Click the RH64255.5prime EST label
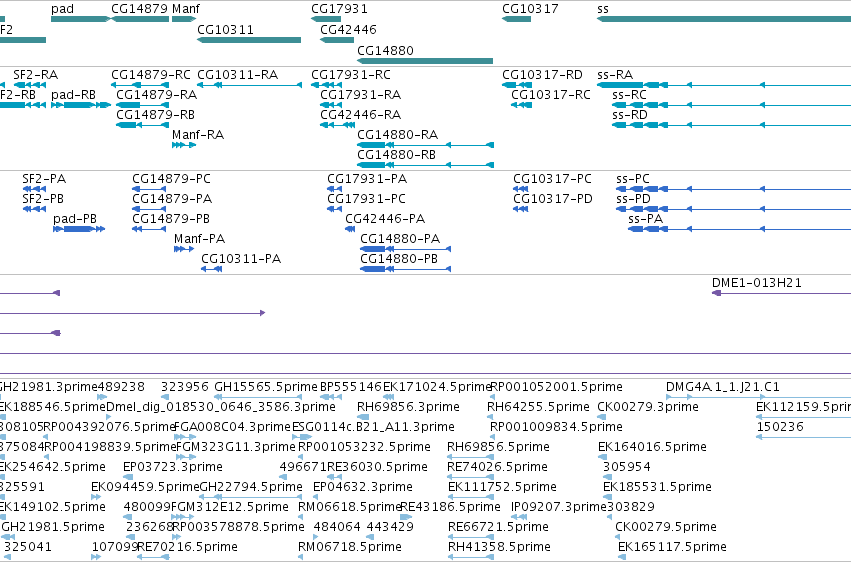Viewport: 851px width, 562px height. 538,407
